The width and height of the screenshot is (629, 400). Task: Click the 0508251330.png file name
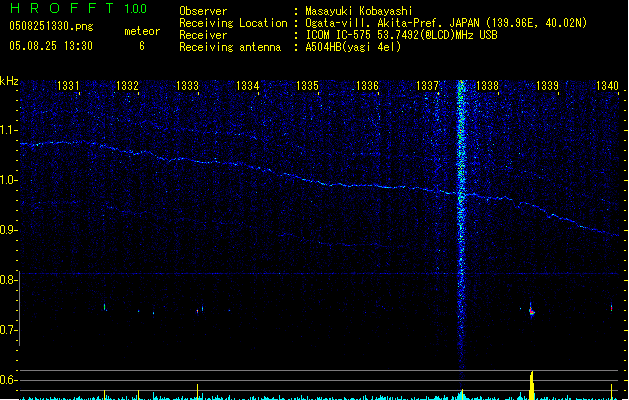pos(50,27)
